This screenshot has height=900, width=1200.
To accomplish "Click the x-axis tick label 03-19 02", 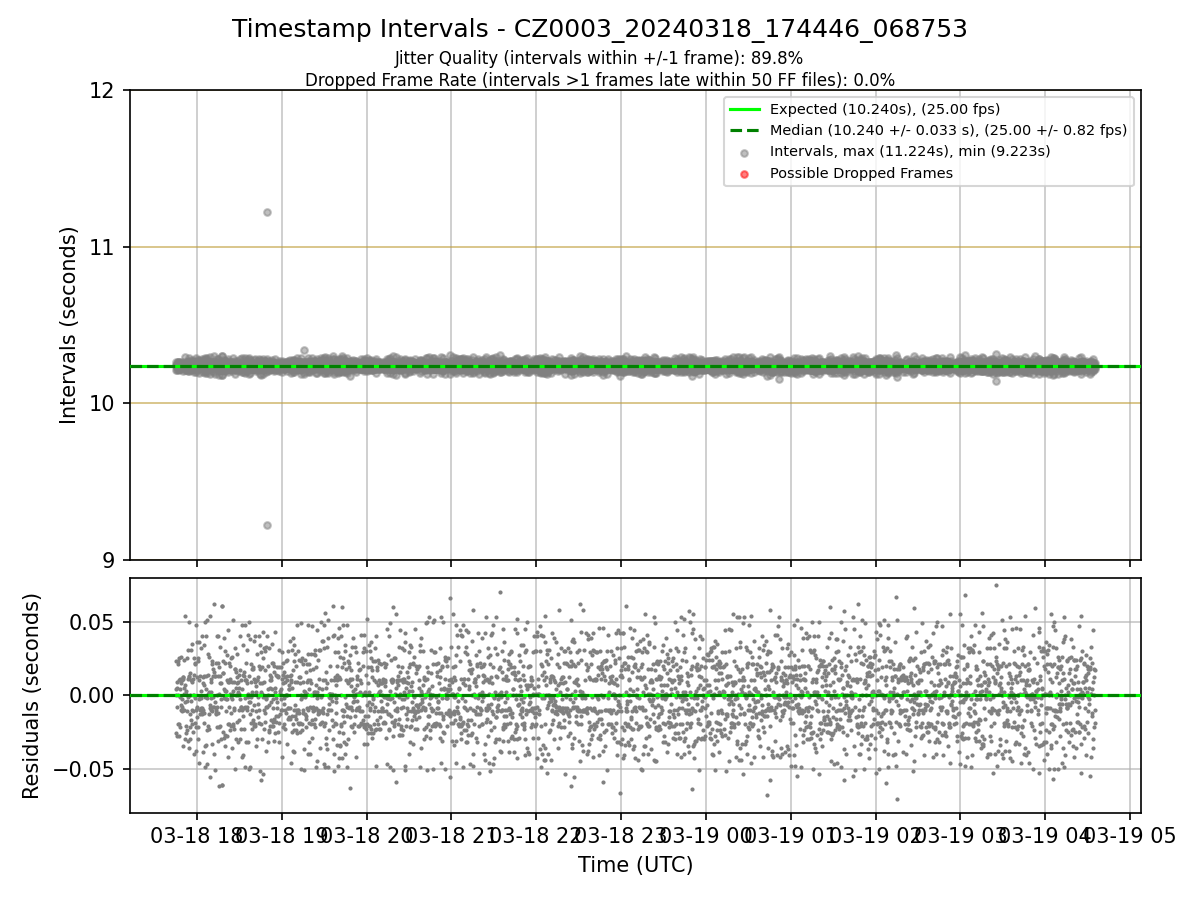I will [875, 836].
